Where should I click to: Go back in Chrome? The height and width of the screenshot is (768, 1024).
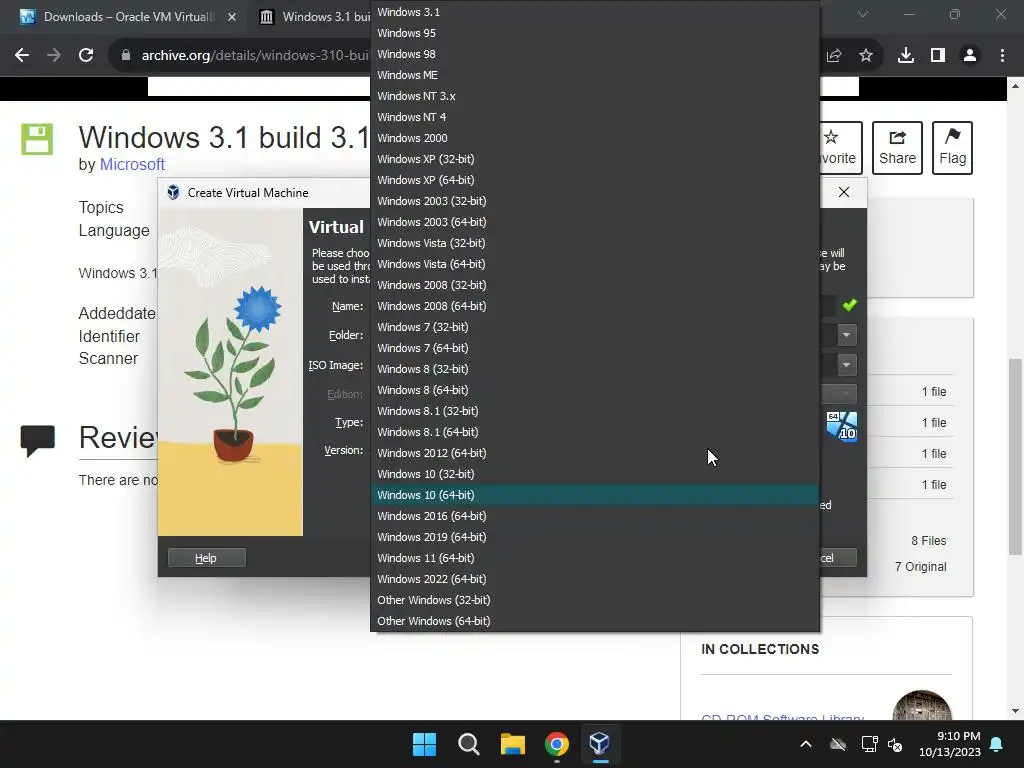click(22, 56)
